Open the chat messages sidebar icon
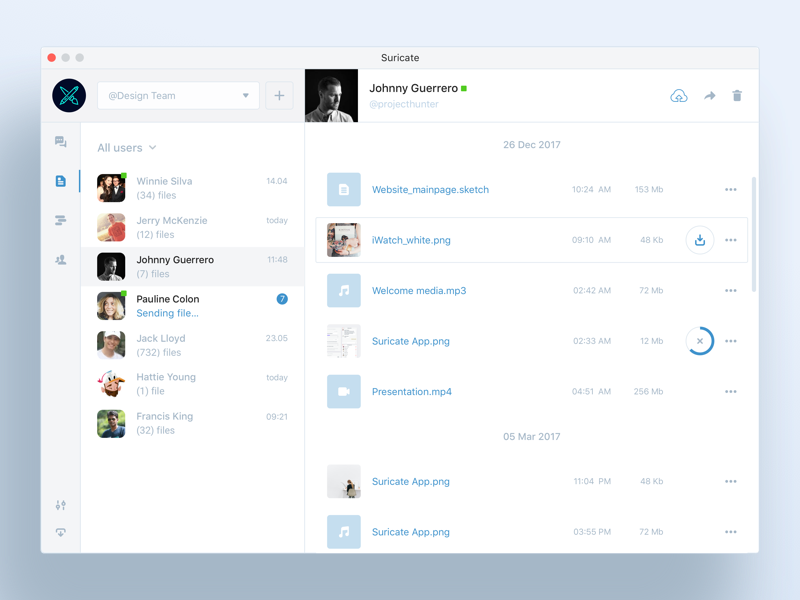This screenshot has width=800, height=600. click(60, 142)
